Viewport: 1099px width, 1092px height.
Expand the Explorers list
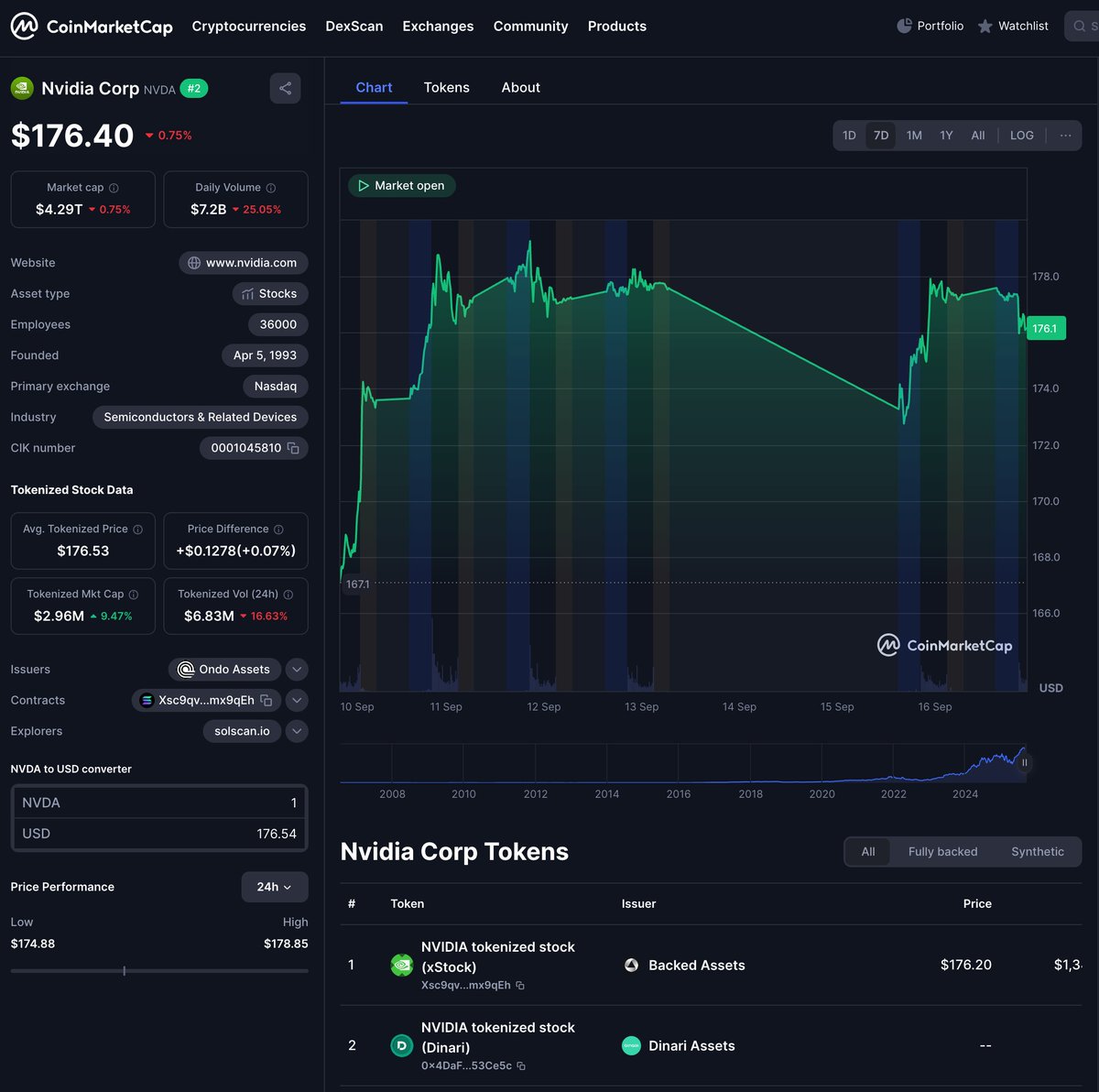[297, 731]
